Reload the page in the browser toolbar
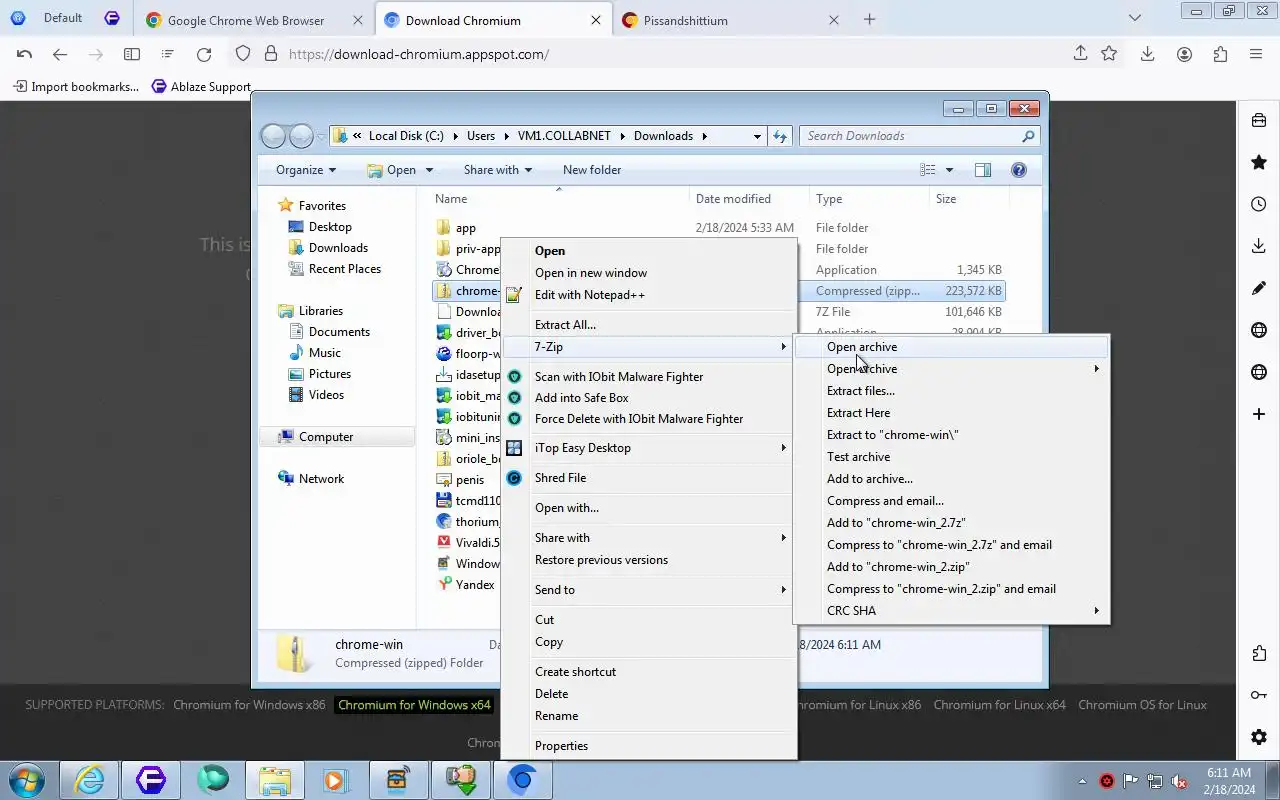The height and width of the screenshot is (800, 1280). [x=204, y=54]
